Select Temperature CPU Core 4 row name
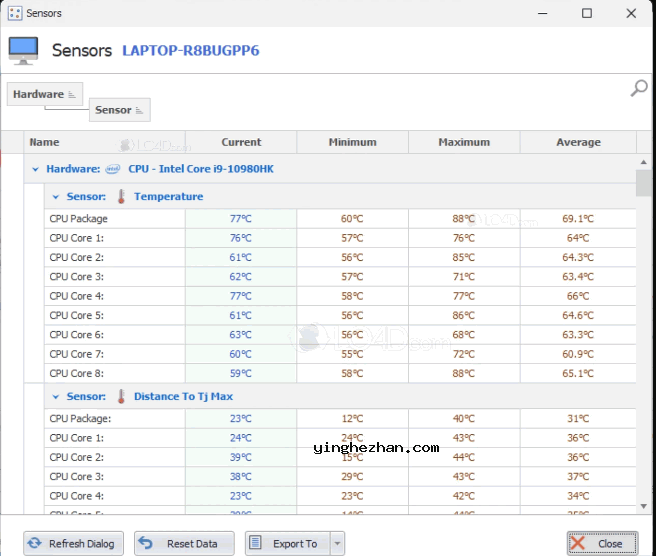The width and height of the screenshot is (656, 556). point(77,296)
